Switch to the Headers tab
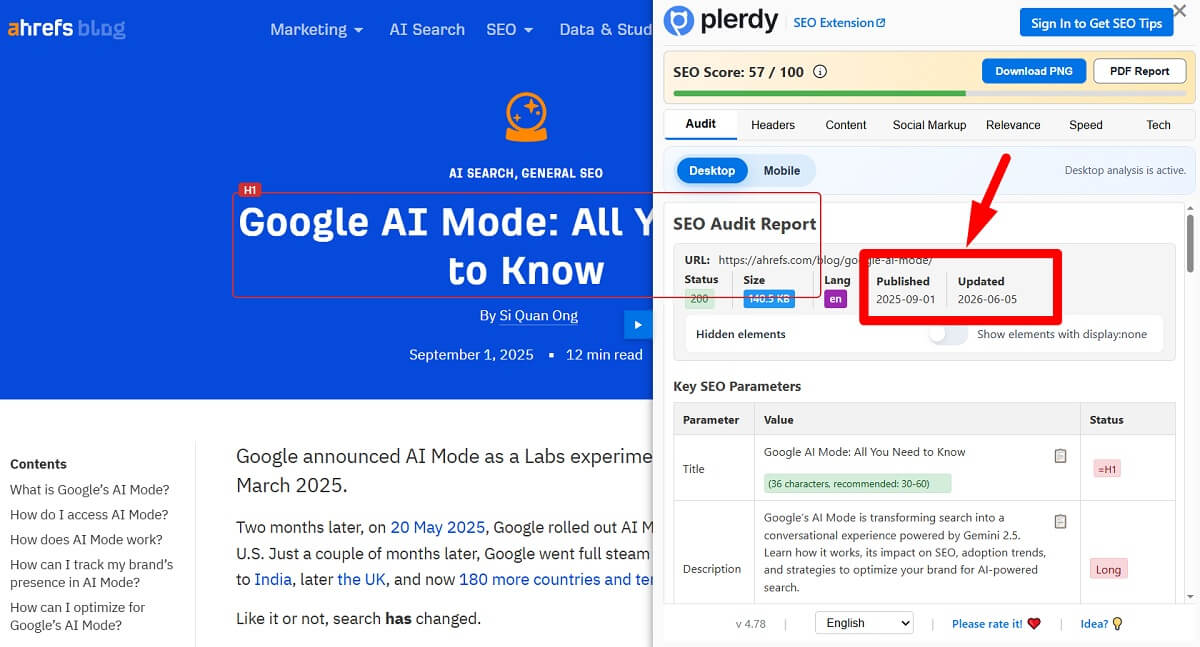 coord(773,125)
